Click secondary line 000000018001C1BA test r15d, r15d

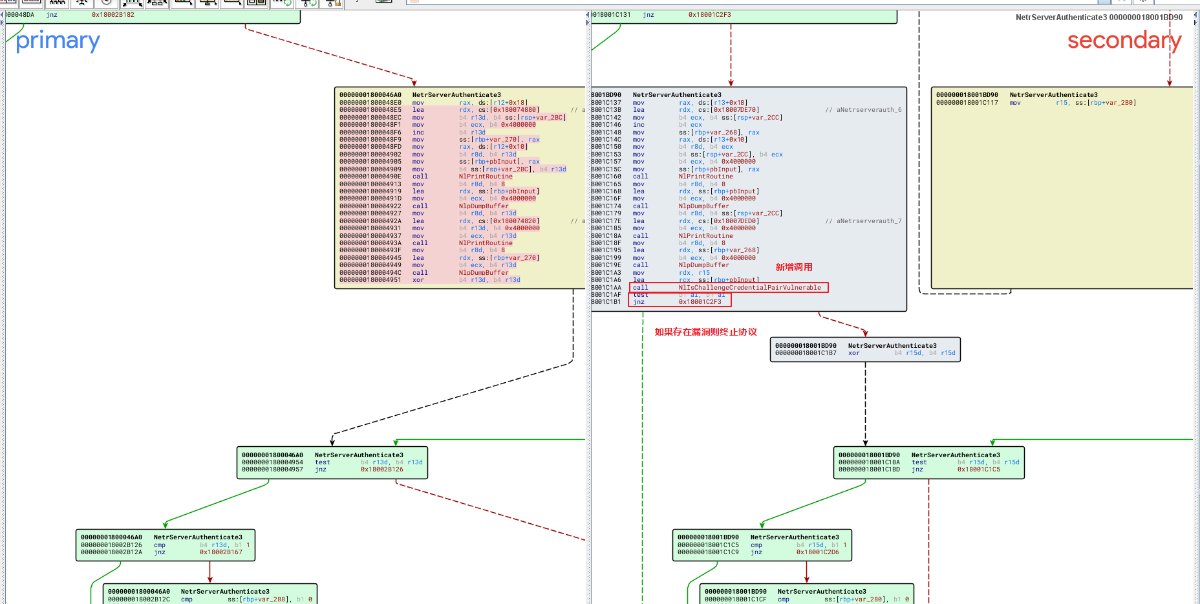929,462
